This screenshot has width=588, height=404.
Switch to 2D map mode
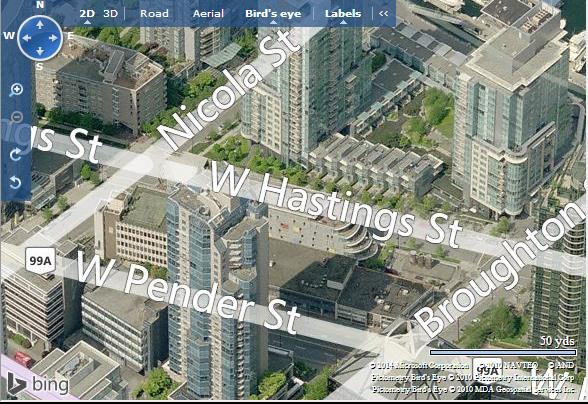[87, 14]
